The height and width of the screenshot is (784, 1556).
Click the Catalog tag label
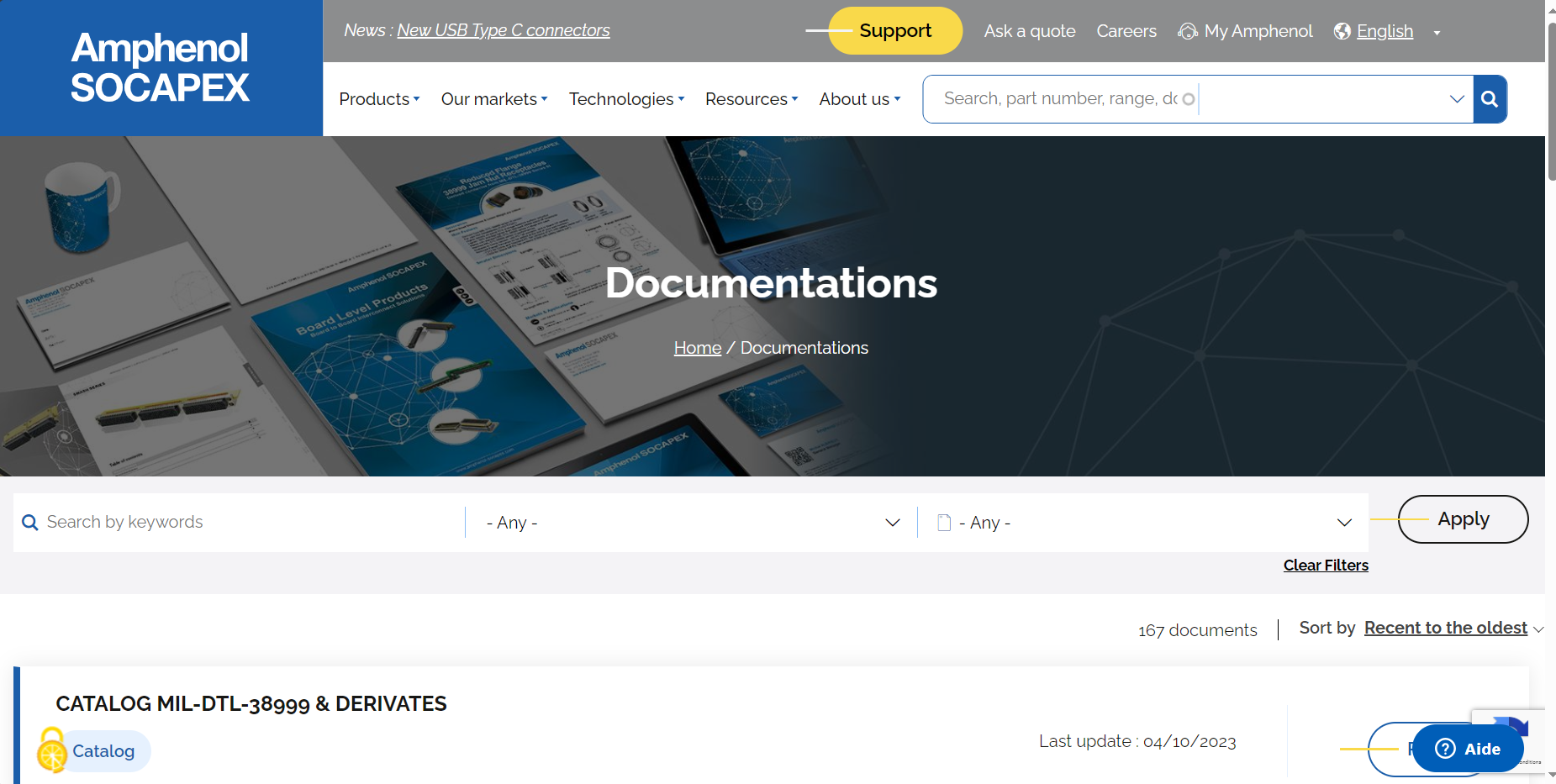pos(103,751)
